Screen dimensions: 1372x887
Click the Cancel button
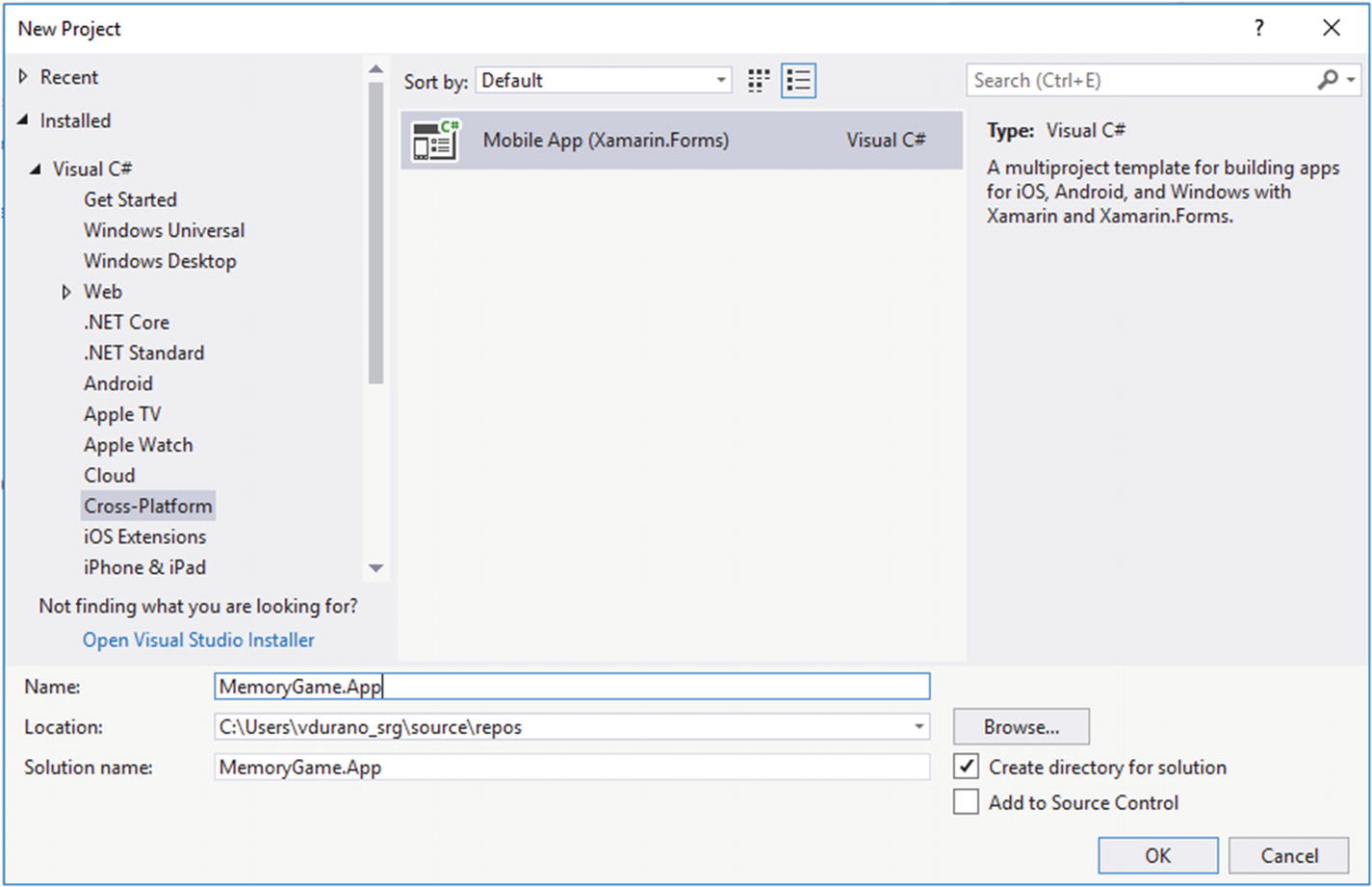(1289, 855)
